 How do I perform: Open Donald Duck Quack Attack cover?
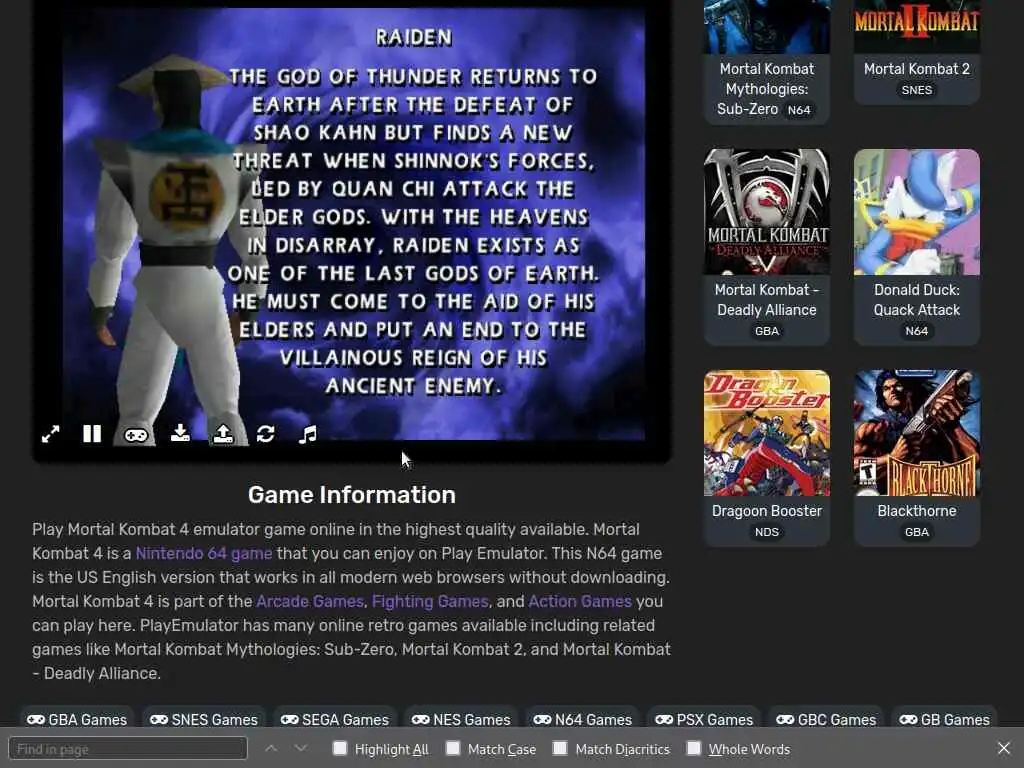(917, 212)
